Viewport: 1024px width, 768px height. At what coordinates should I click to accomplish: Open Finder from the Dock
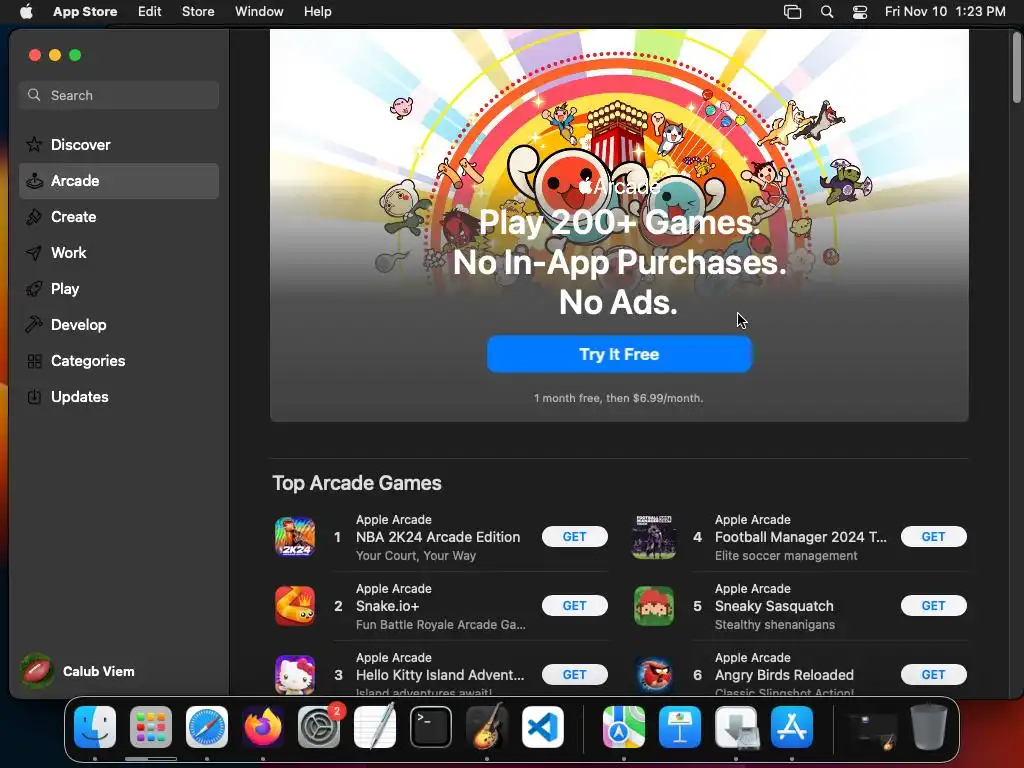pyautogui.click(x=95, y=727)
